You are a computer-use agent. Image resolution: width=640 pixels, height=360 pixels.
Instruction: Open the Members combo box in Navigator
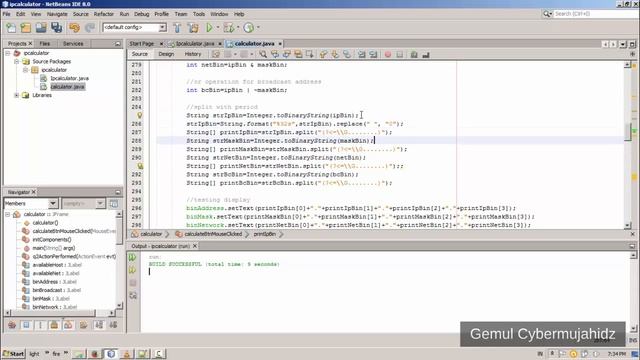click(x=30, y=203)
